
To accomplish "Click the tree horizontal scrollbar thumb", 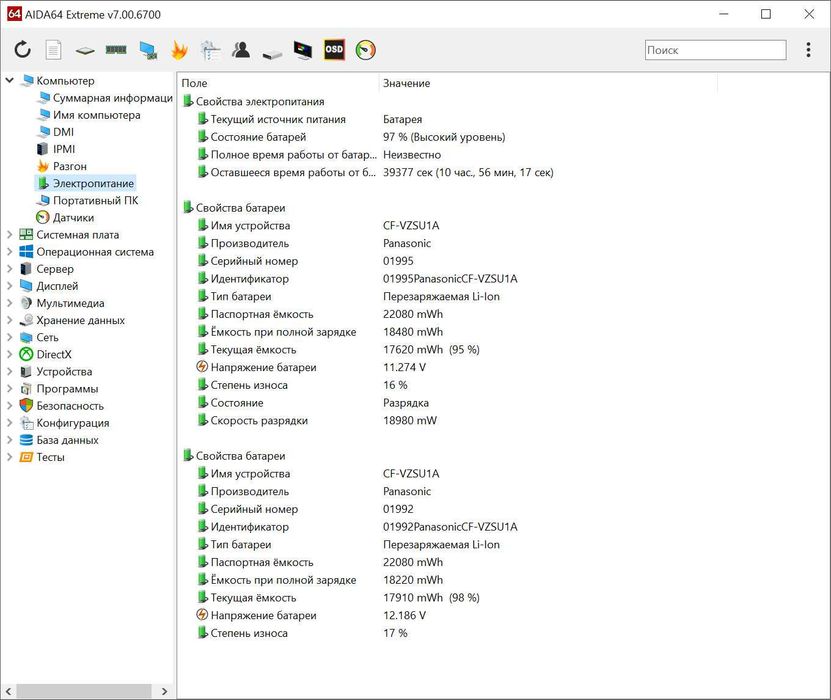I will click(x=84, y=691).
